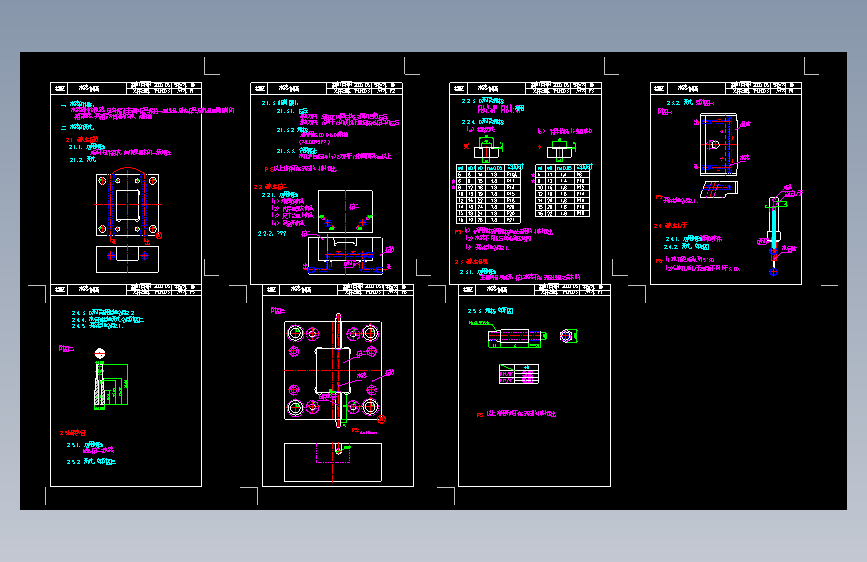
Task: Select the slanted parallelogram view in the fourth top sheet
Action: 719,189
